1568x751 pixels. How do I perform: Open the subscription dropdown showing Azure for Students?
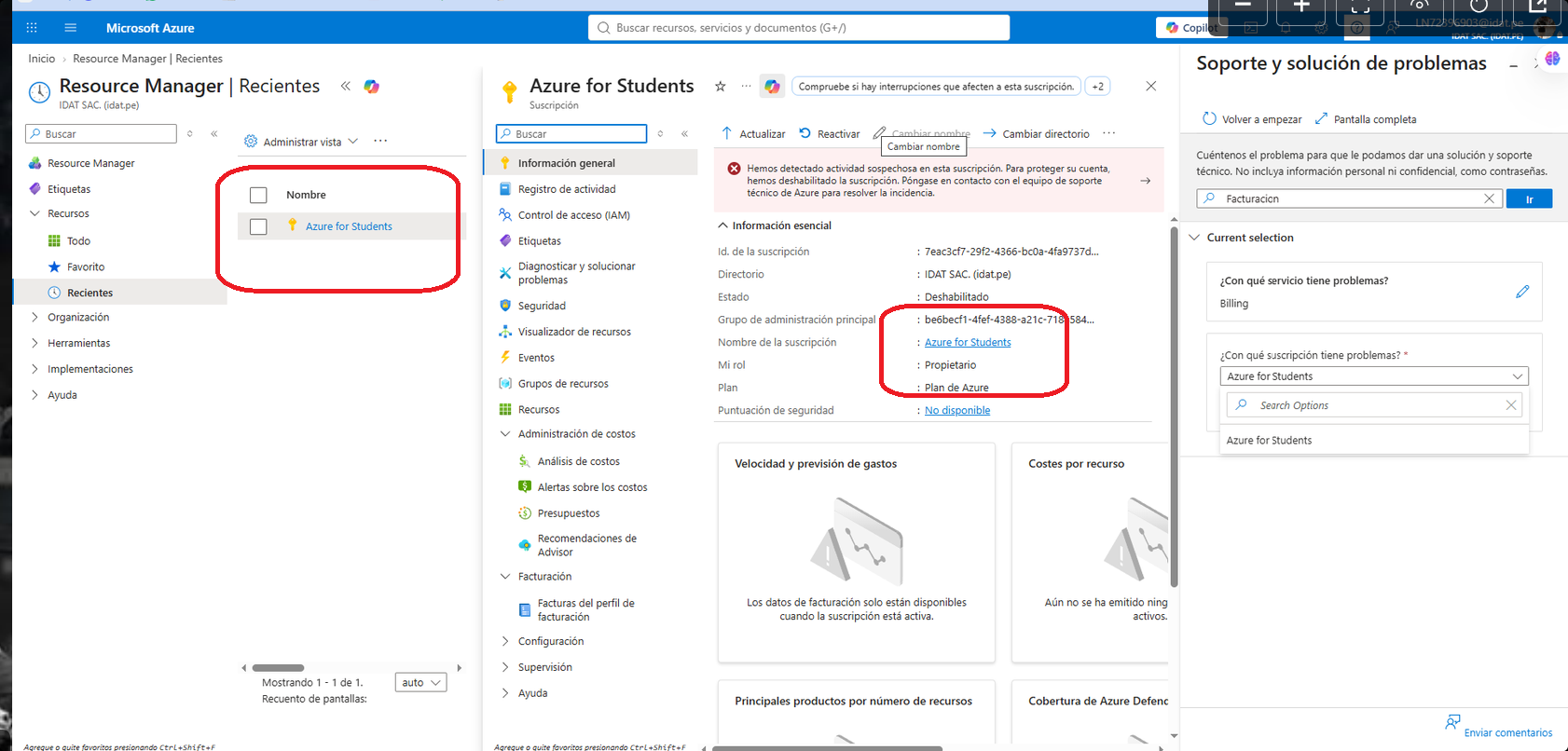click(x=1374, y=376)
